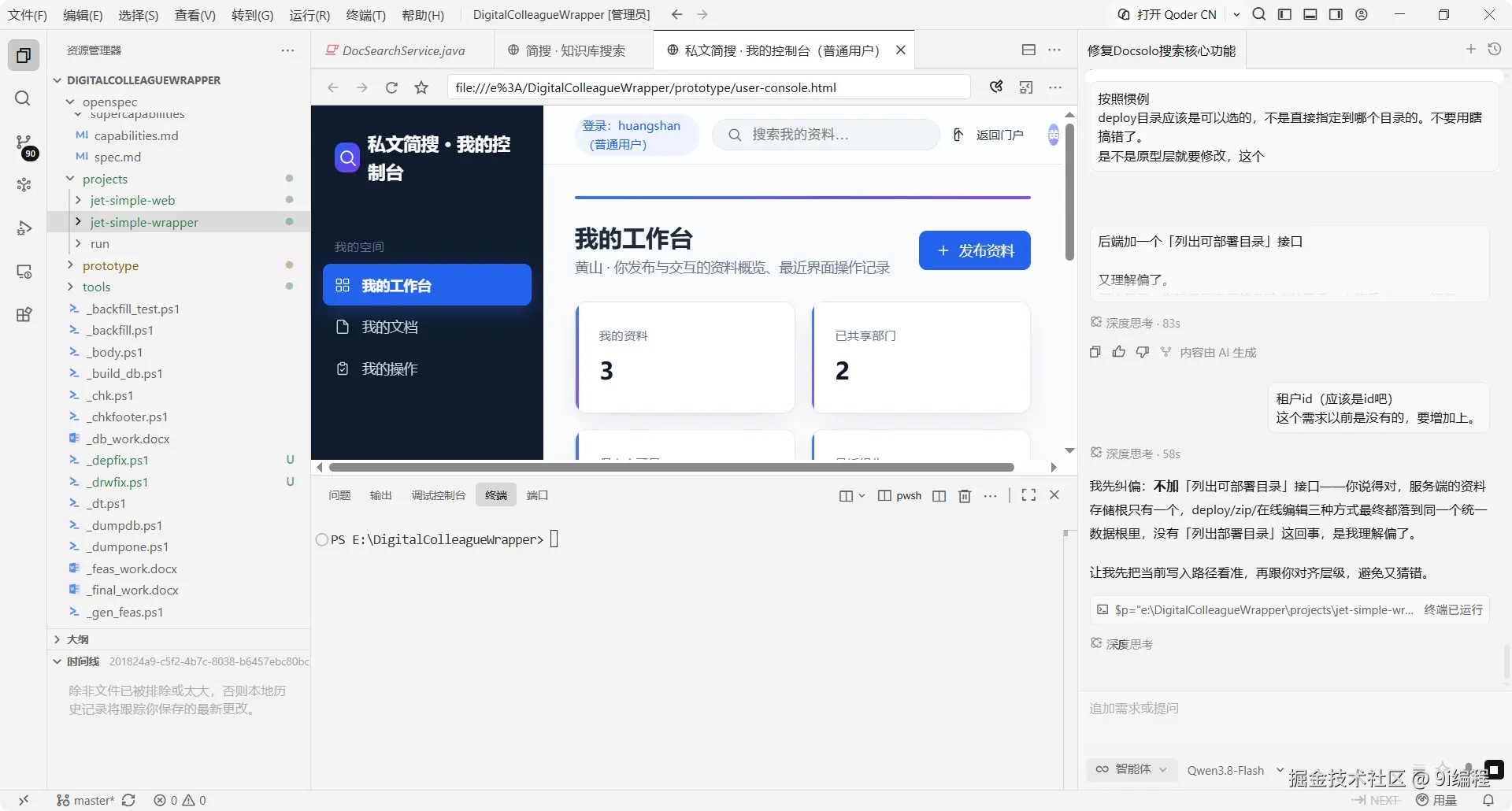Open the Explorer view in activity bar
This screenshot has height=811, width=1512.
(x=24, y=55)
